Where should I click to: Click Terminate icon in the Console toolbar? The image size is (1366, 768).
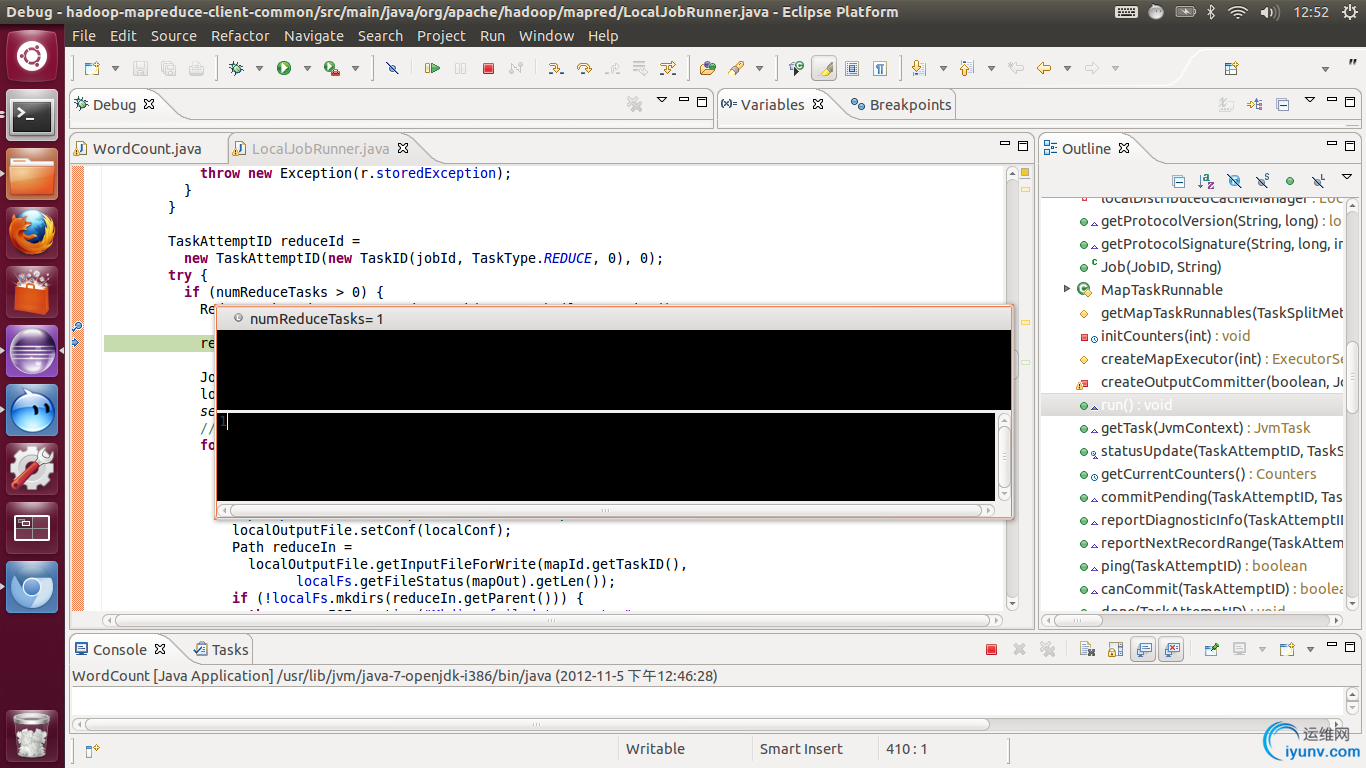coord(991,649)
